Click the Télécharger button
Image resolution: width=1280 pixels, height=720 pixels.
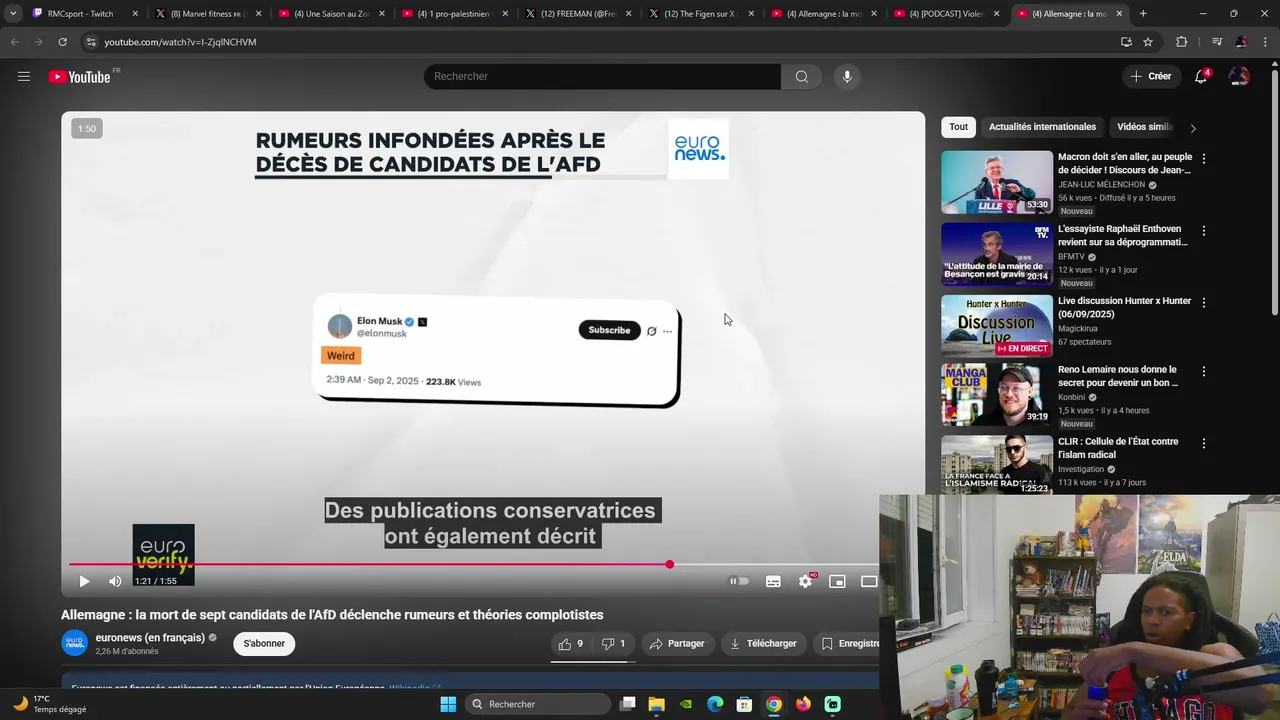763,644
